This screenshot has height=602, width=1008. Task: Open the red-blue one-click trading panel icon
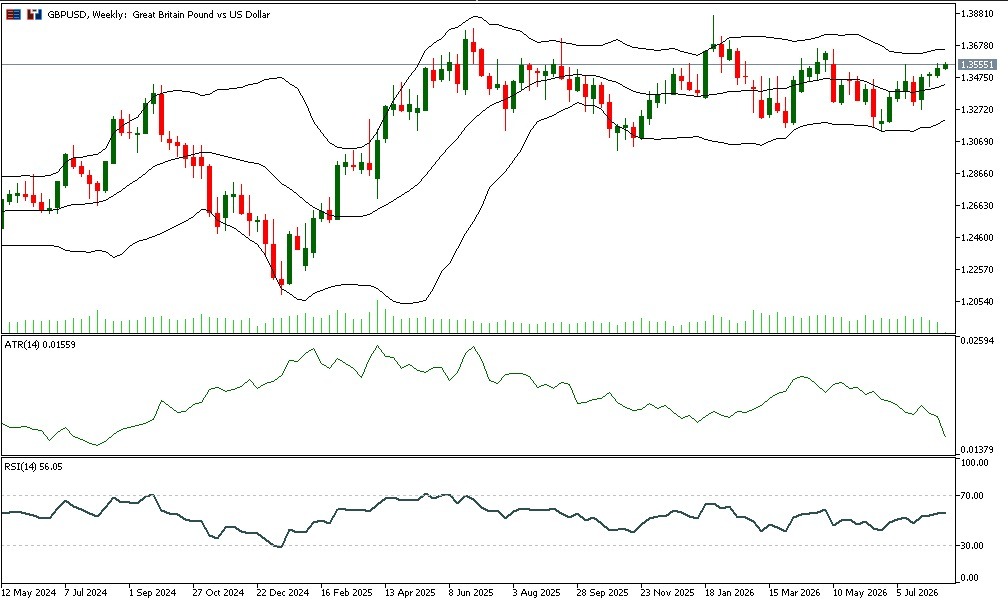(13, 14)
